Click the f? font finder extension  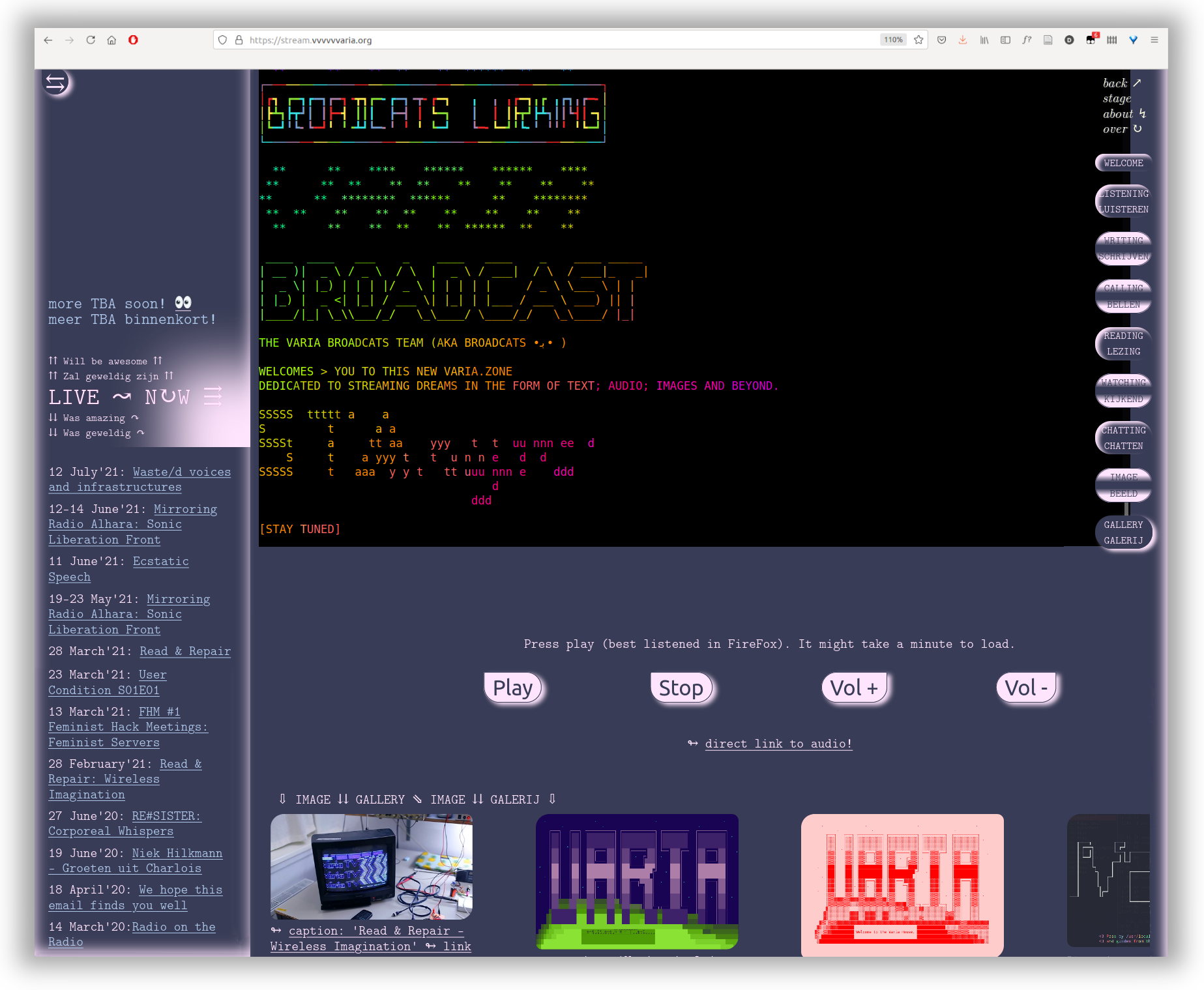[x=1027, y=40]
